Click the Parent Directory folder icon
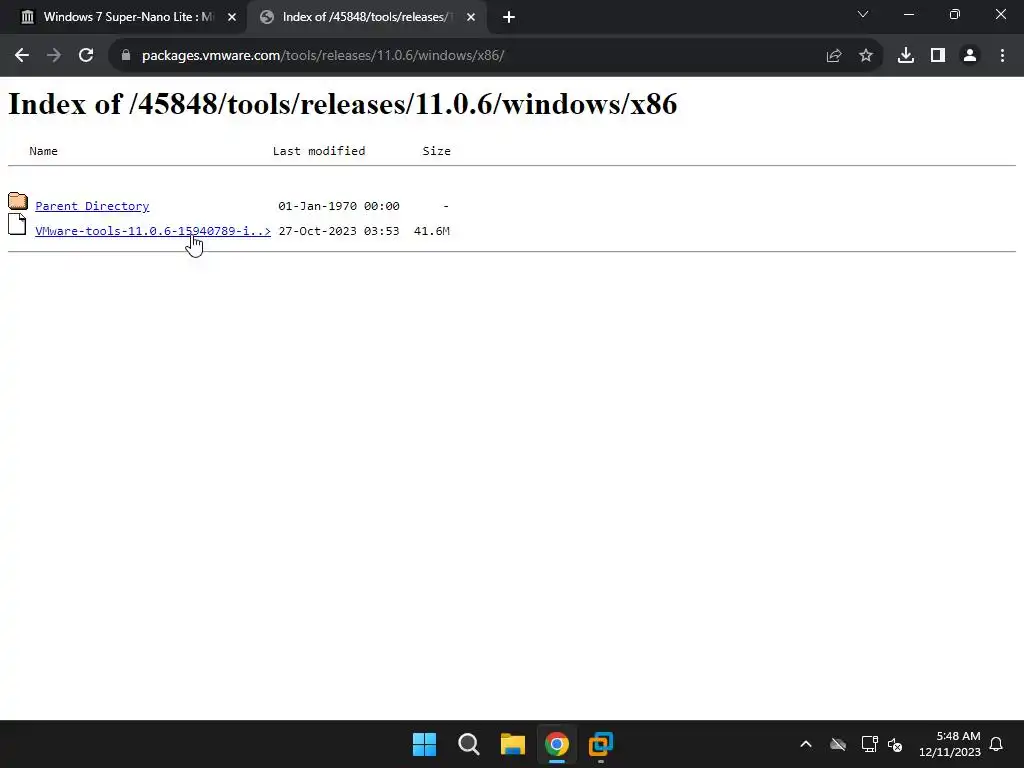The image size is (1024, 768). tap(18, 201)
